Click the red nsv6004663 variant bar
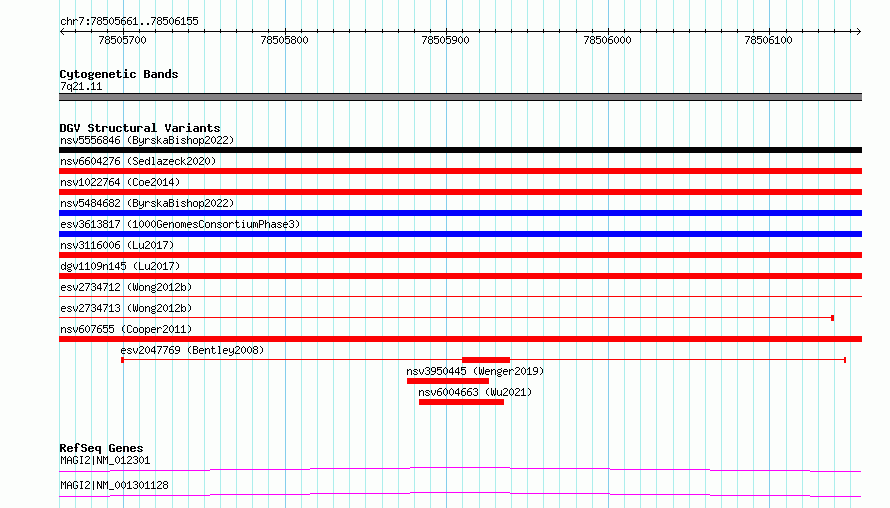890x508 pixels. 461,402
